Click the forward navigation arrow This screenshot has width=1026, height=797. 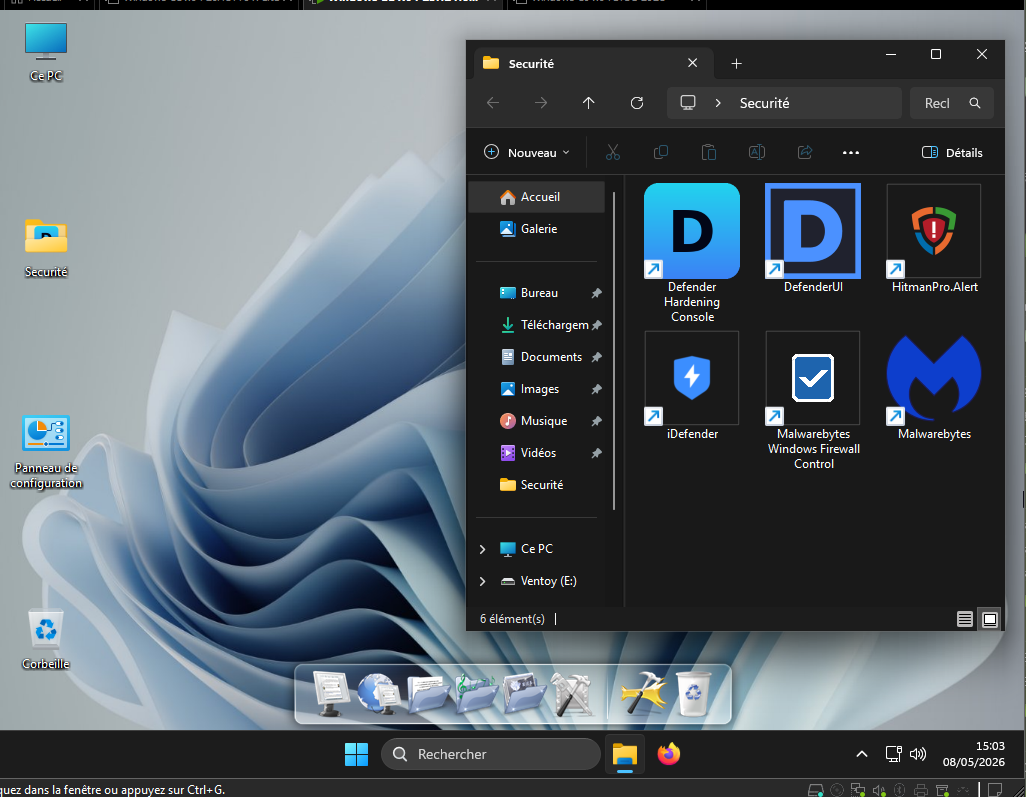click(x=540, y=103)
